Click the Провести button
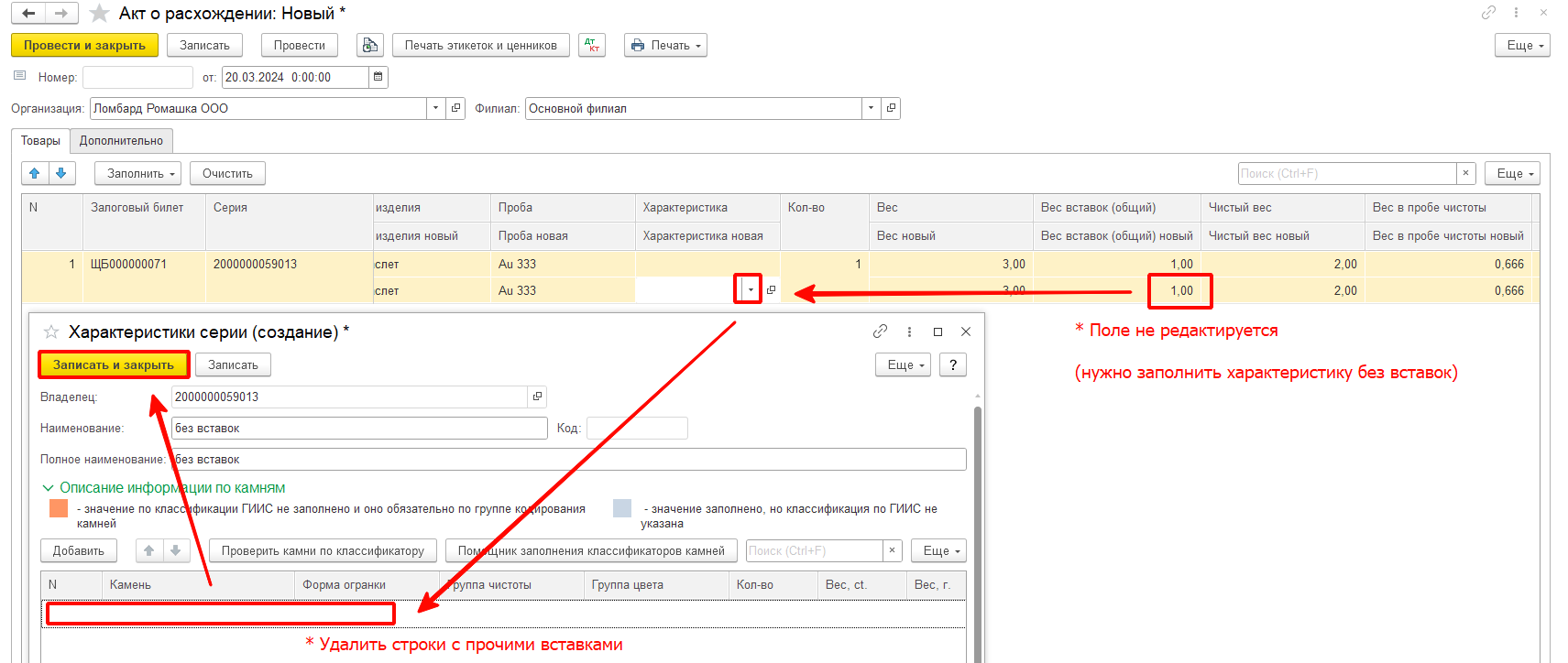 click(300, 45)
